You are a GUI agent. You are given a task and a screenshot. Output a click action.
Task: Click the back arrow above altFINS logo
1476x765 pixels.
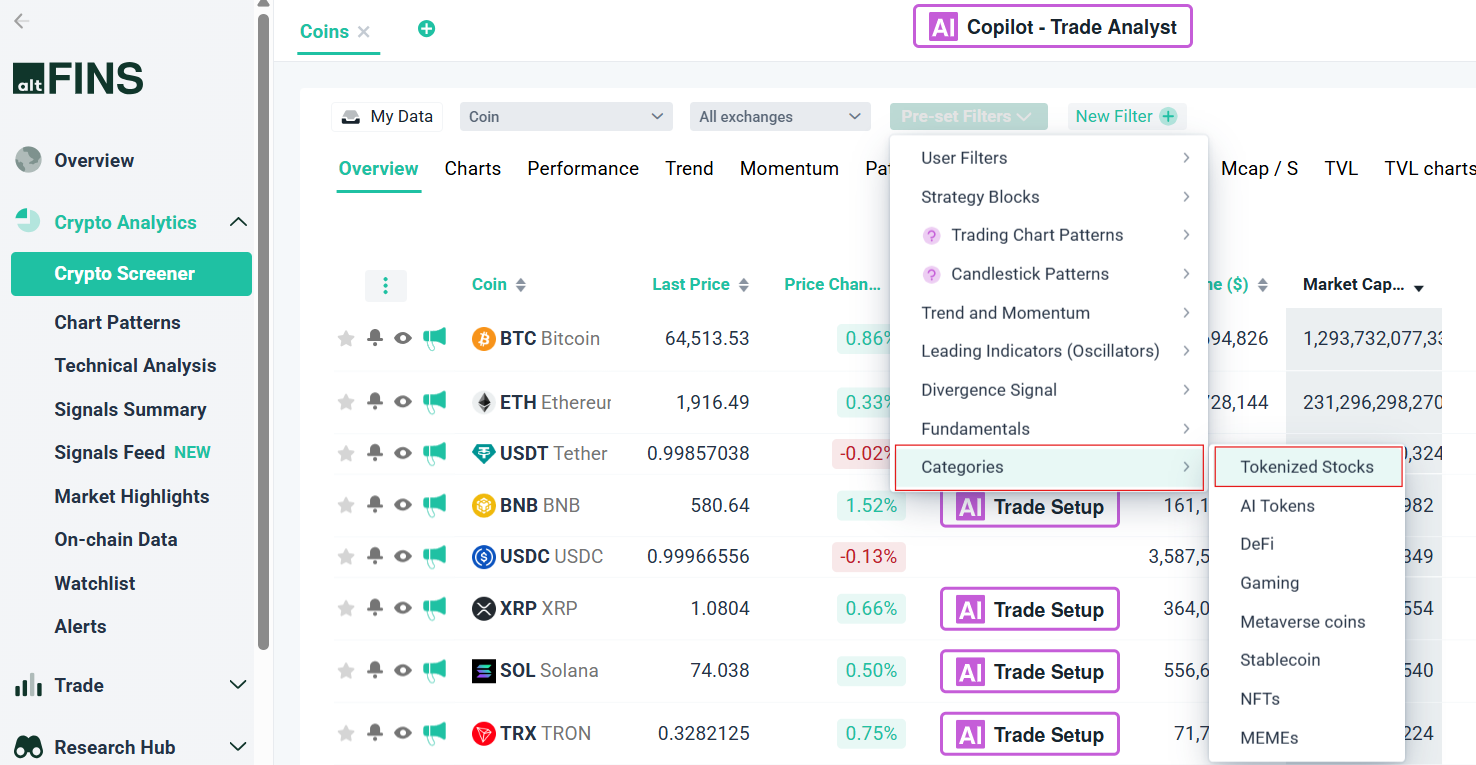(21, 21)
